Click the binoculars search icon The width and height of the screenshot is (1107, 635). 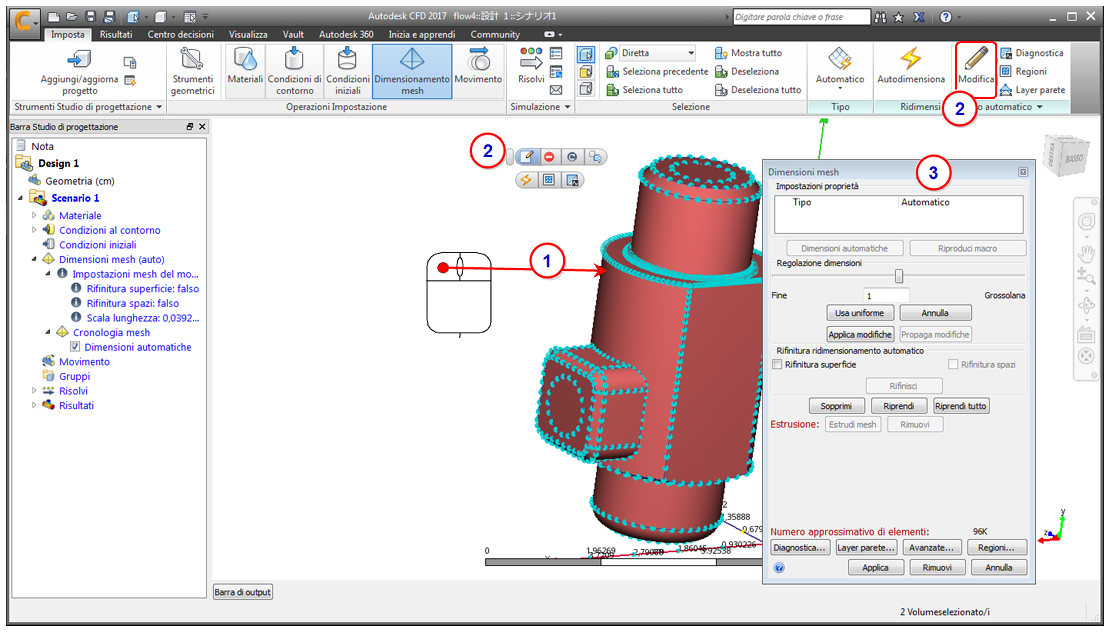(880, 17)
